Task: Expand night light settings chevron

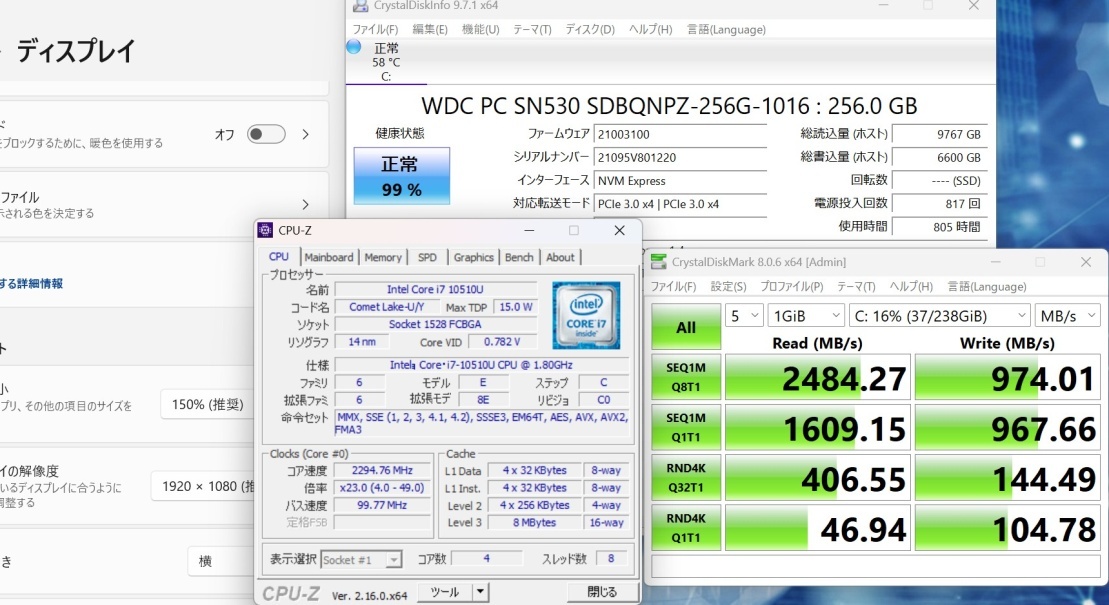Action: pos(306,134)
